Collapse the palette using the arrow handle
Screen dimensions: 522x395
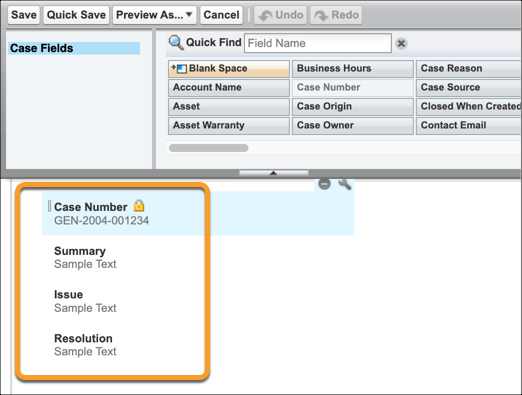click(x=274, y=173)
